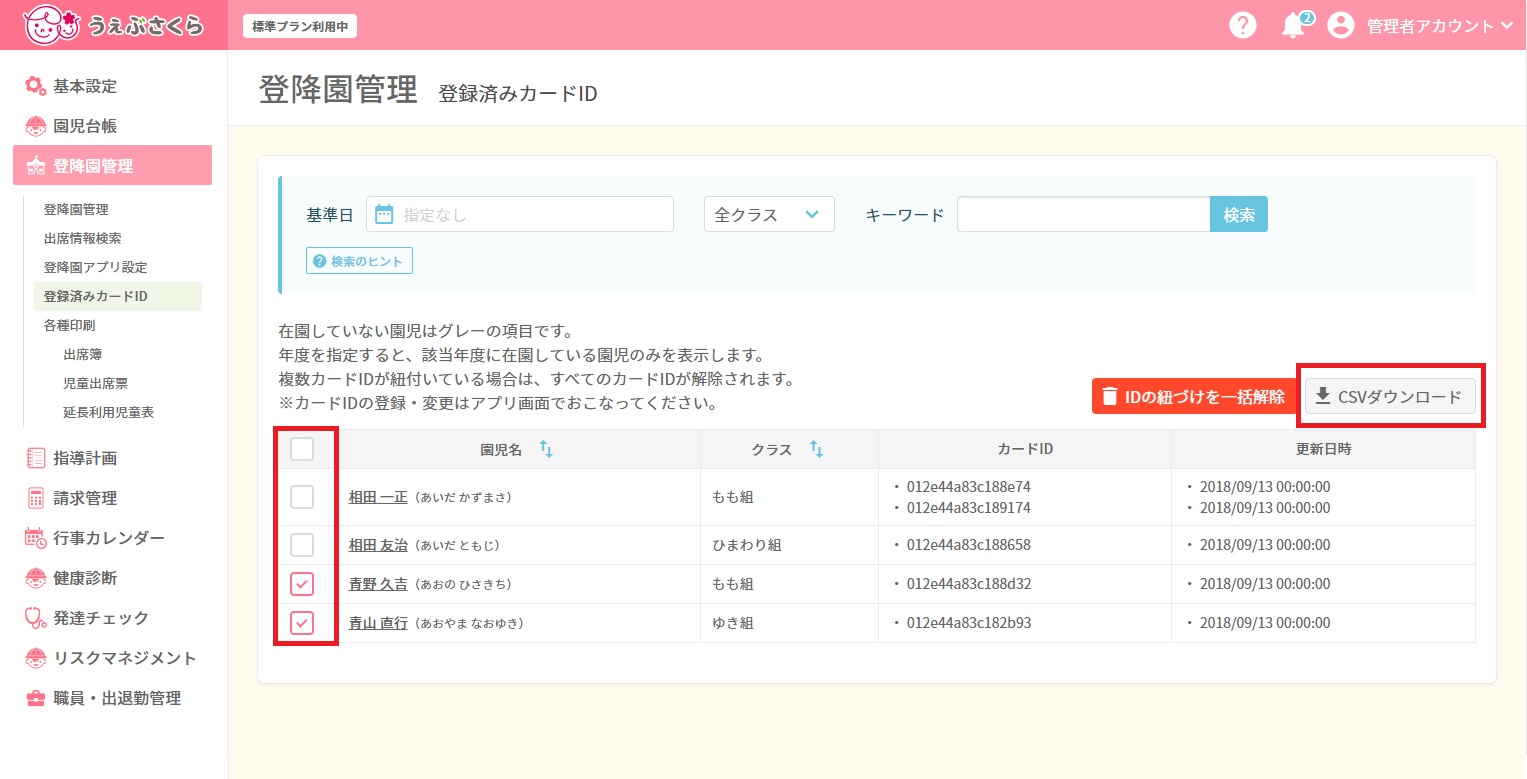Click the キーワード text input field
Screen dimensions: 1527x779
(1084, 214)
